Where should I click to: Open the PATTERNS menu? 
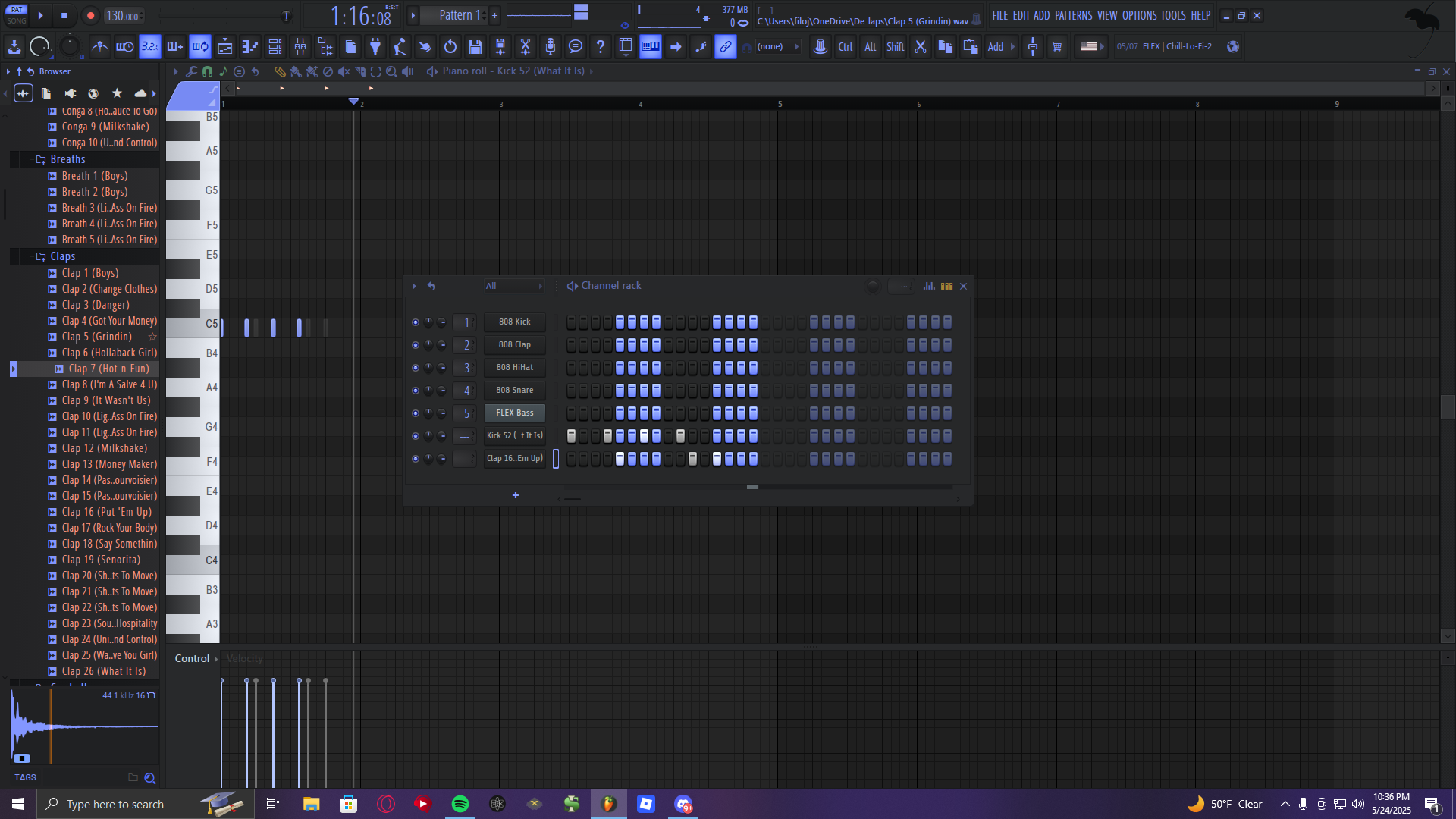pyautogui.click(x=1073, y=15)
